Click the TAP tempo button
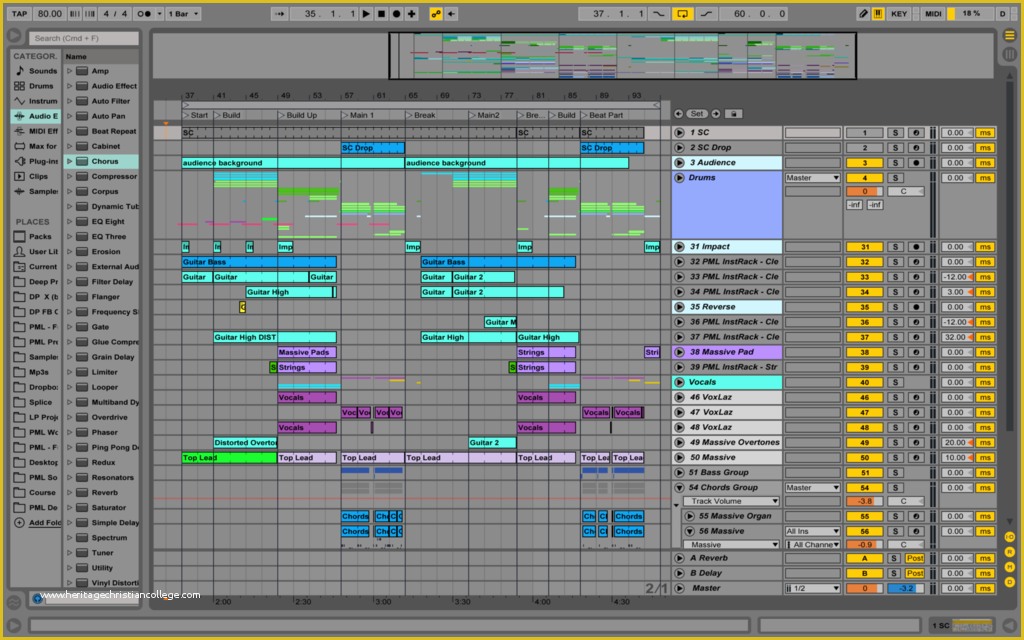This screenshot has width=1024, height=640. 20,14
